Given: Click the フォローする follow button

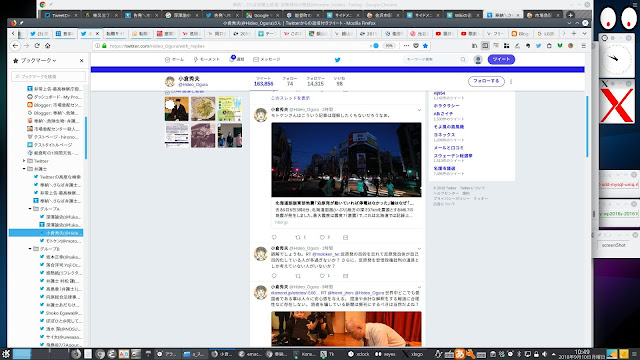Looking at the screenshot, I should 486,81.
